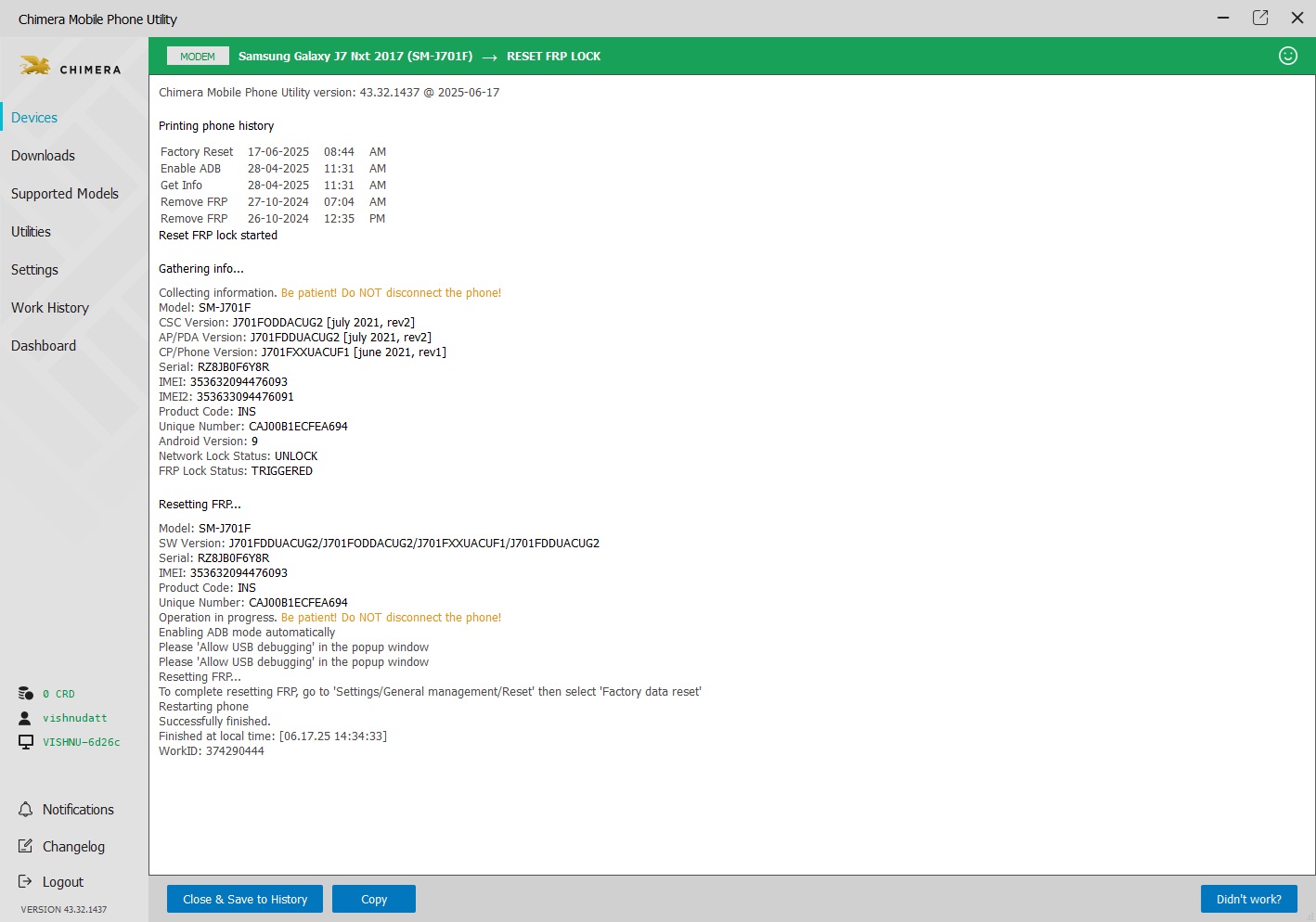Click the Unique Number line under Gathering info
Screen dimensions: 1316x922
tap(253, 427)
